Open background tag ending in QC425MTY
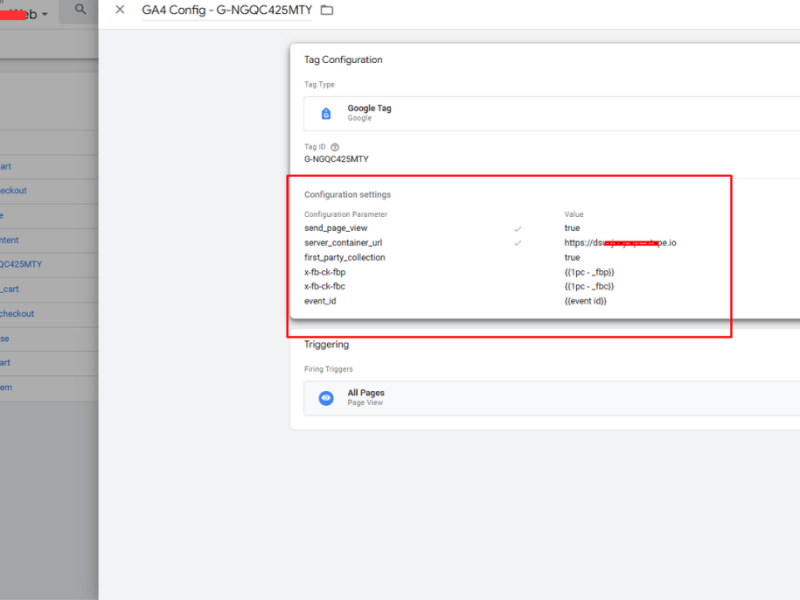The image size is (800, 600). pos(21,264)
